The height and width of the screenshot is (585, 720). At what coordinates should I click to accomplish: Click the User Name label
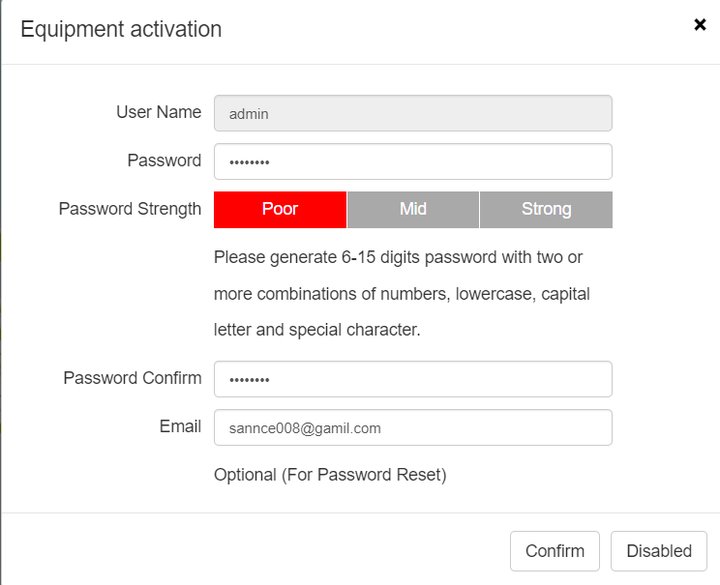[158, 112]
